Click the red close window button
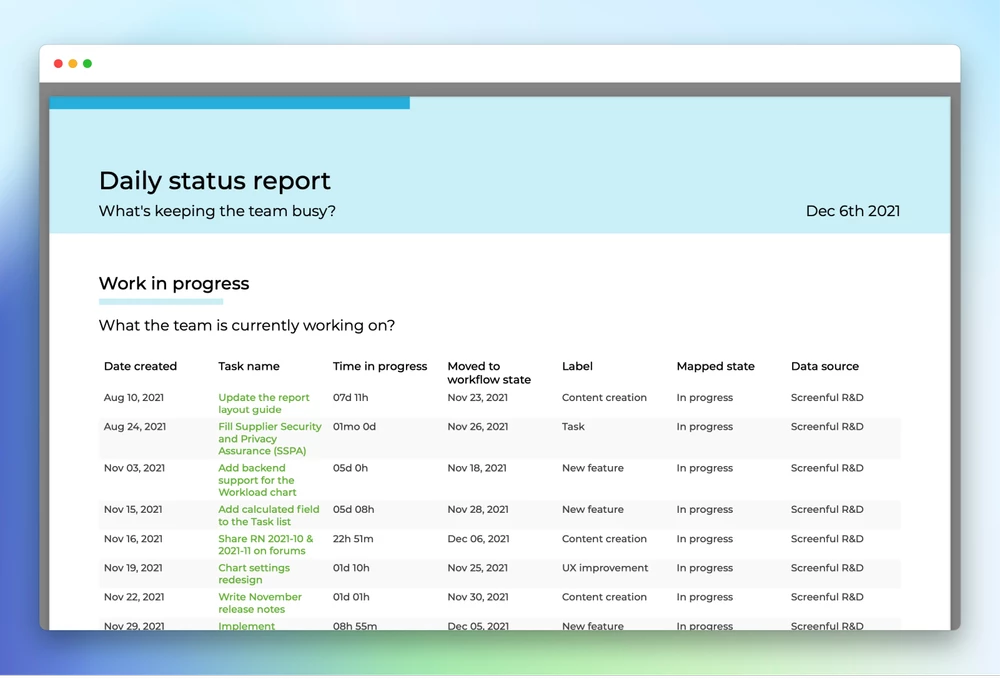1000x684 pixels. tap(58, 64)
